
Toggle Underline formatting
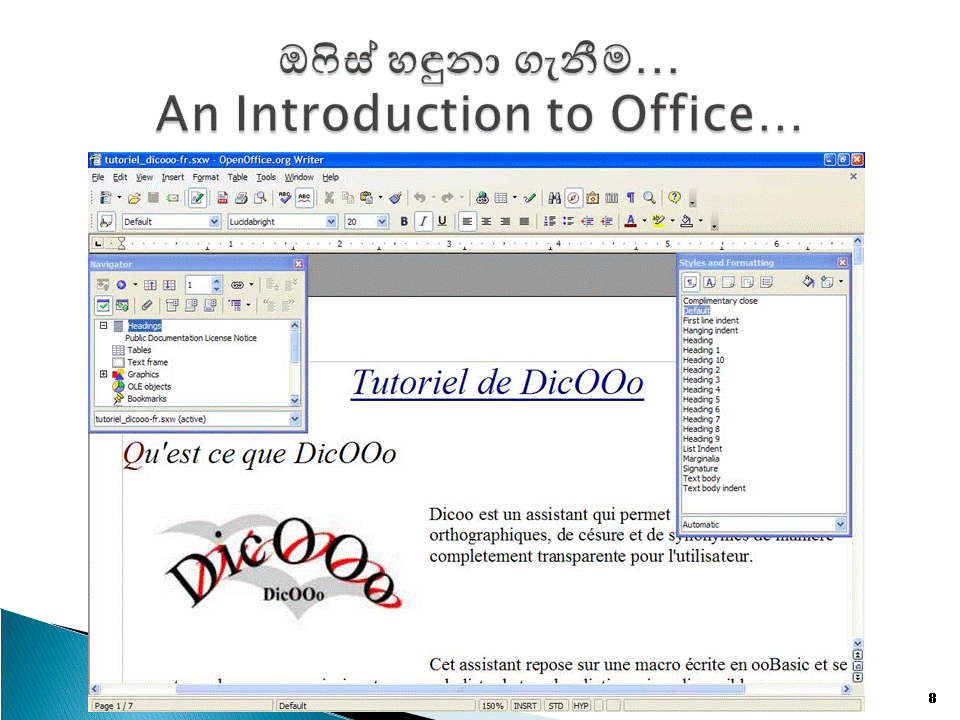point(442,222)
